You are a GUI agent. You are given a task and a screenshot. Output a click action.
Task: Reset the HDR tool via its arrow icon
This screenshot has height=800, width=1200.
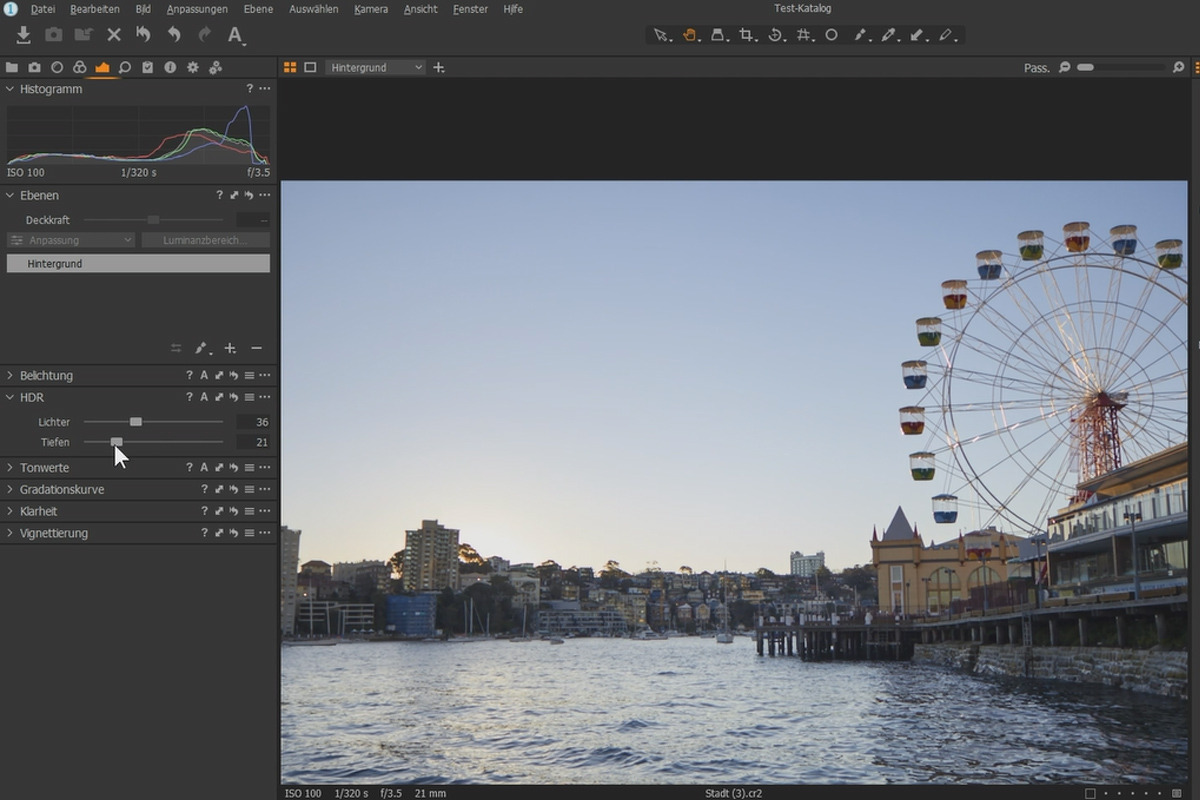234,397
